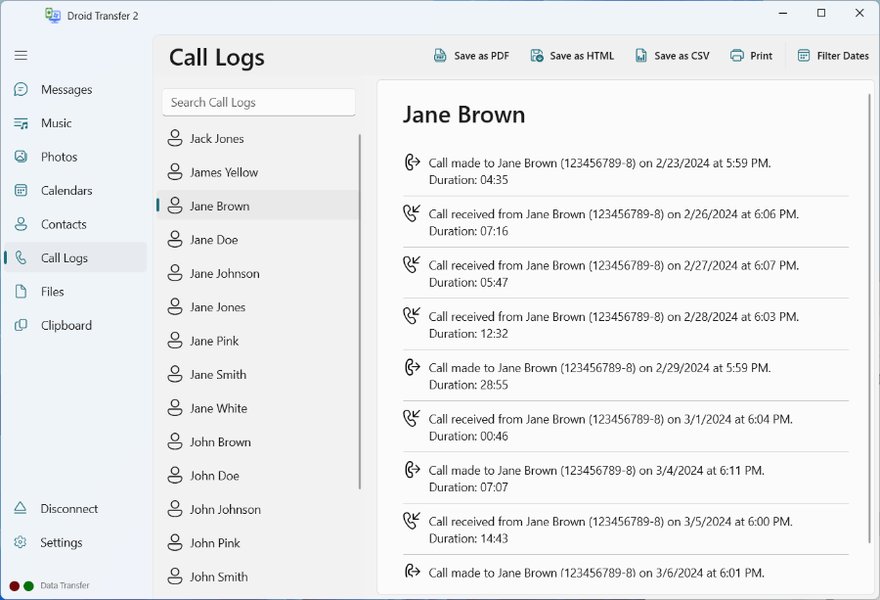Click the Disconnect eject icon
The image size is (880, 600).
pyautogui.click(x=20, y=508)
